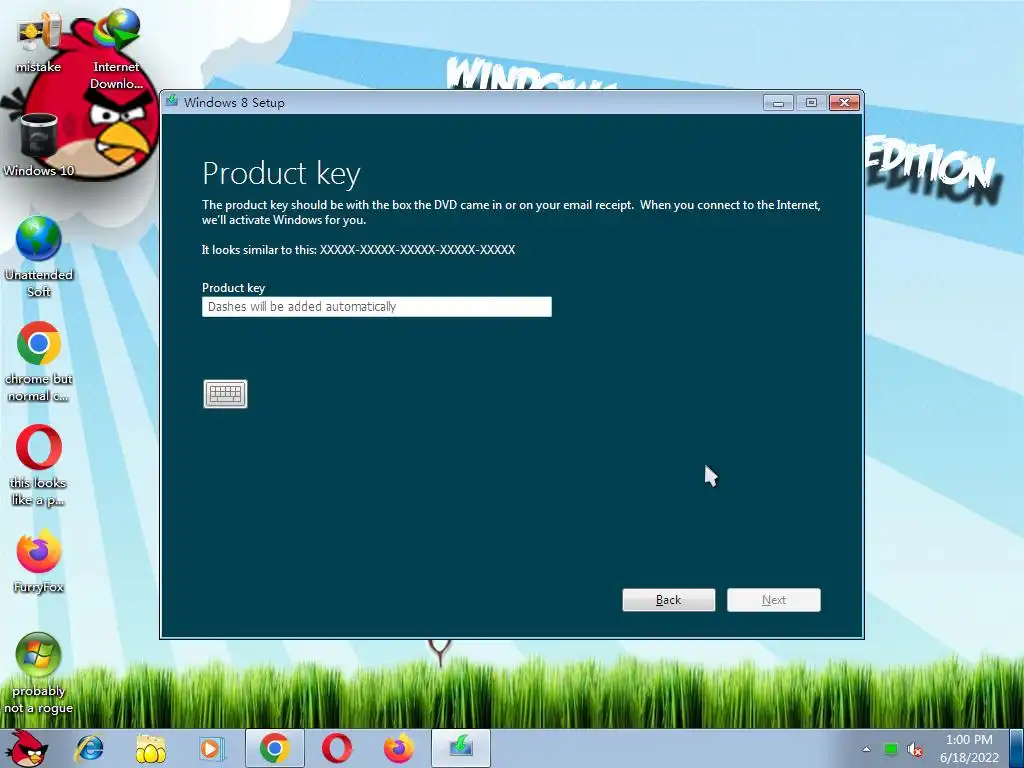Open the on-screen keyboard button
1024x768 pixels.
point(225,394)
